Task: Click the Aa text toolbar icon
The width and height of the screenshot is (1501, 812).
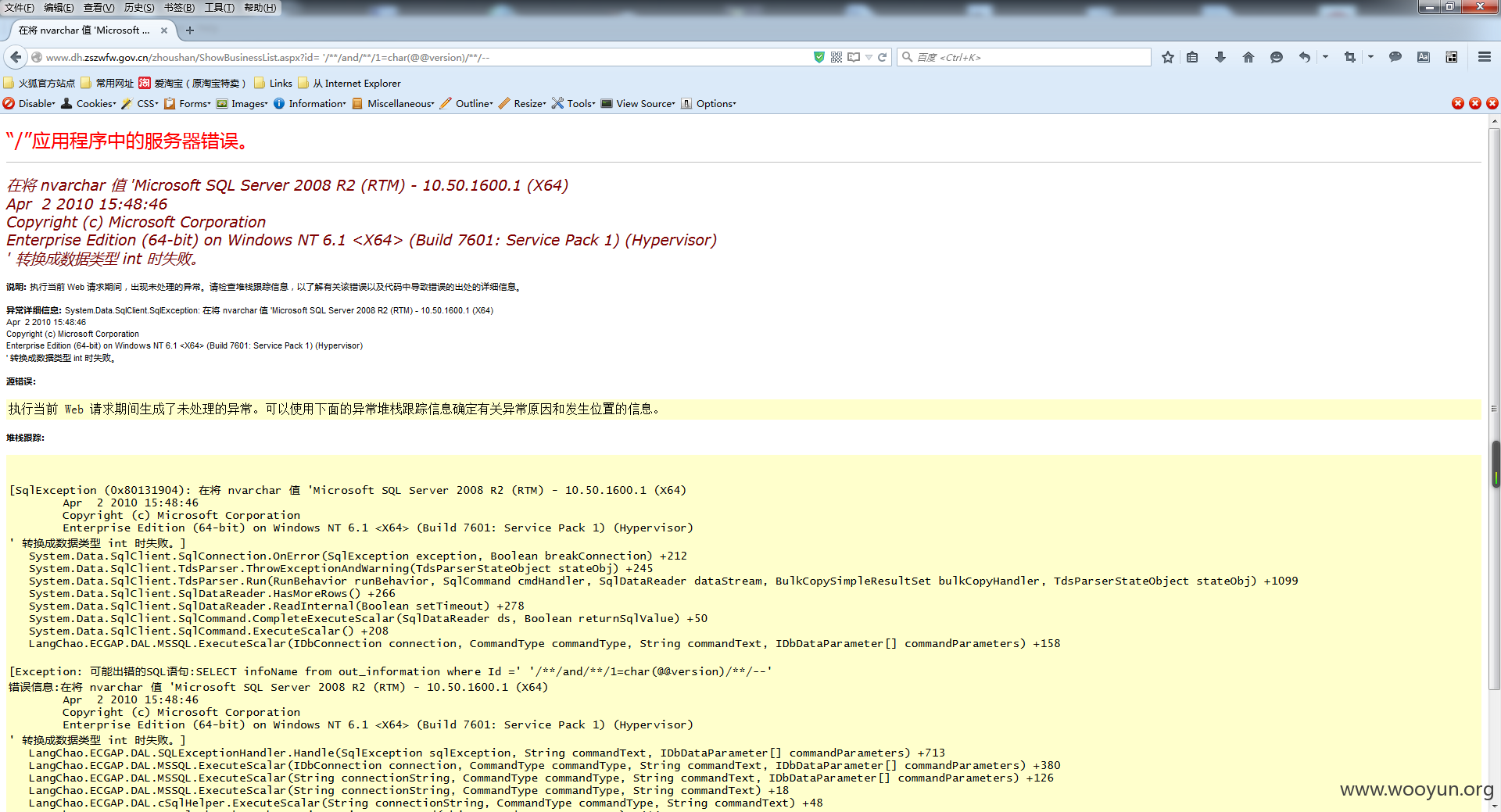Action: tap(1424, 57)
